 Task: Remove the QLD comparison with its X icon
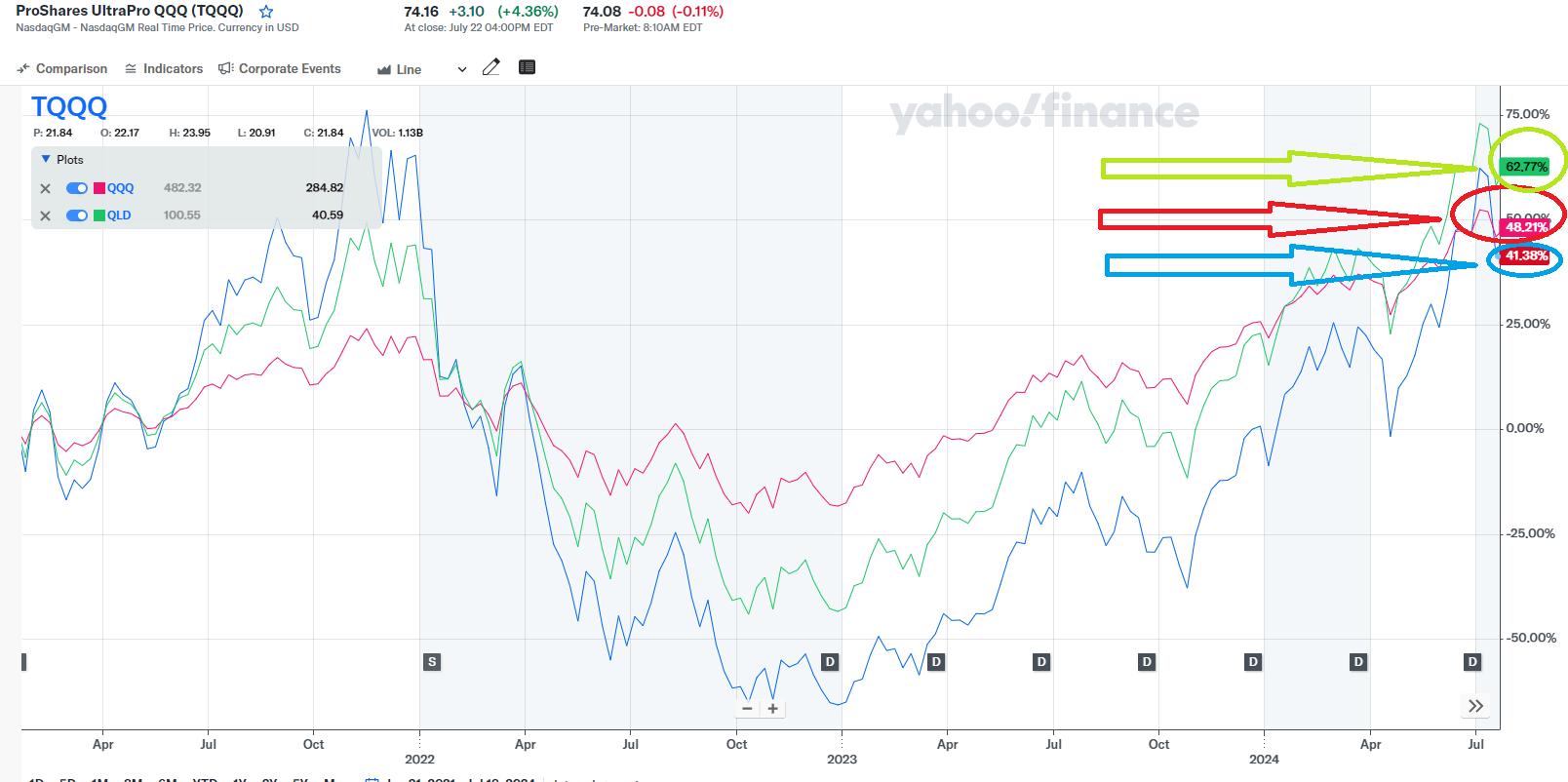44,215
